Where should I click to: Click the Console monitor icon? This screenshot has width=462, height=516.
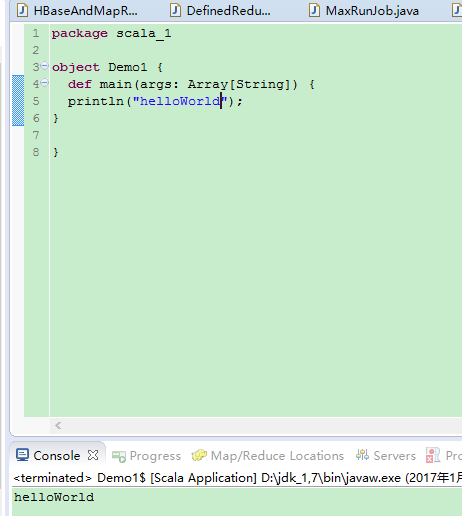click(x=22, y=455)
